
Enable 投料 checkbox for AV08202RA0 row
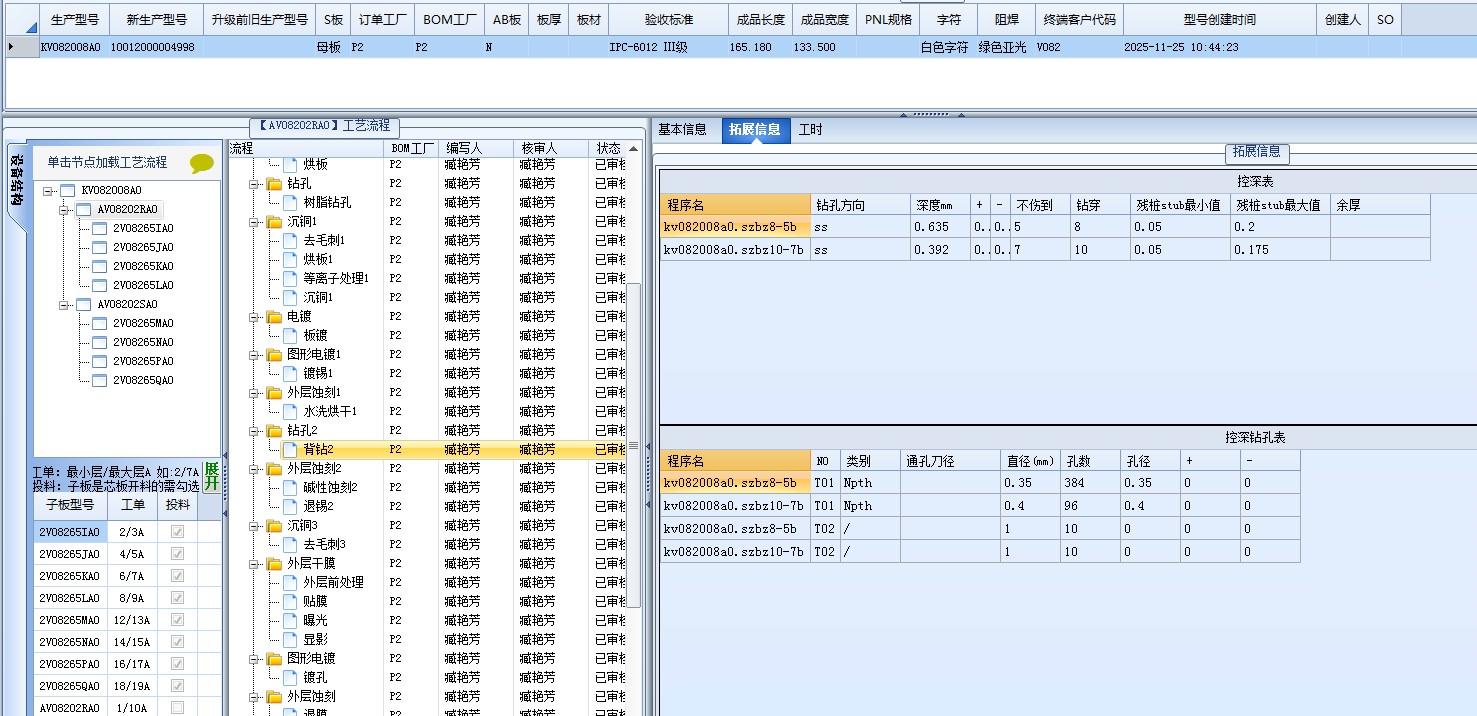point(177,708)
